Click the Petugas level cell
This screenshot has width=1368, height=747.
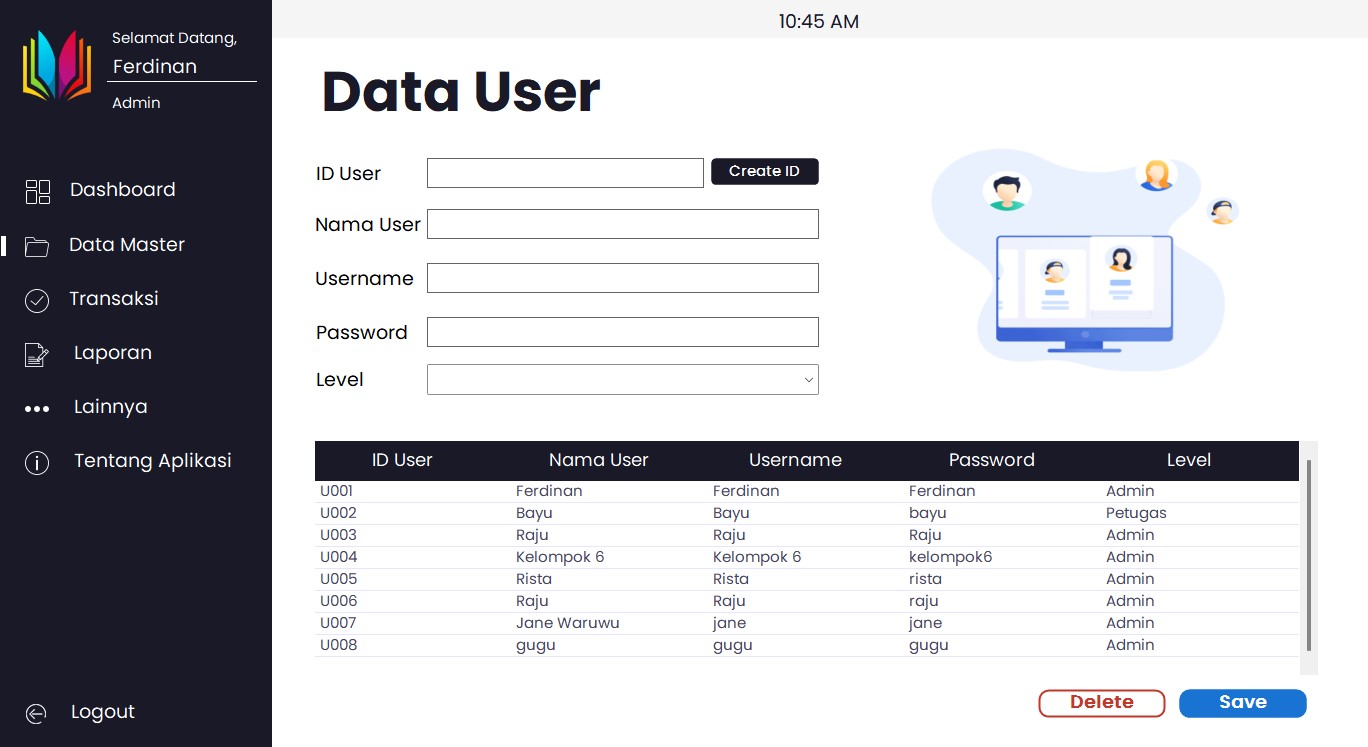tap(1136, 513)
